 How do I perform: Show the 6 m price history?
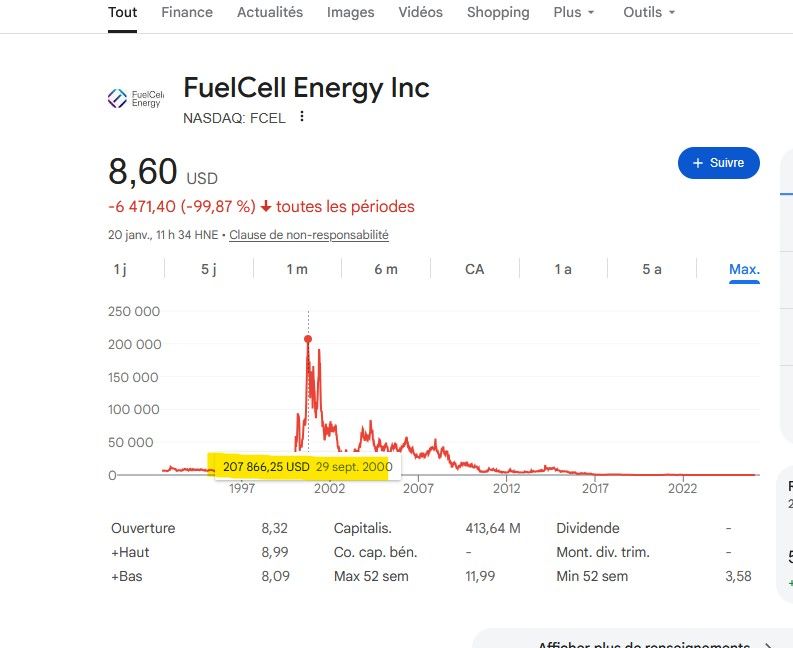(x=386, y=269)
